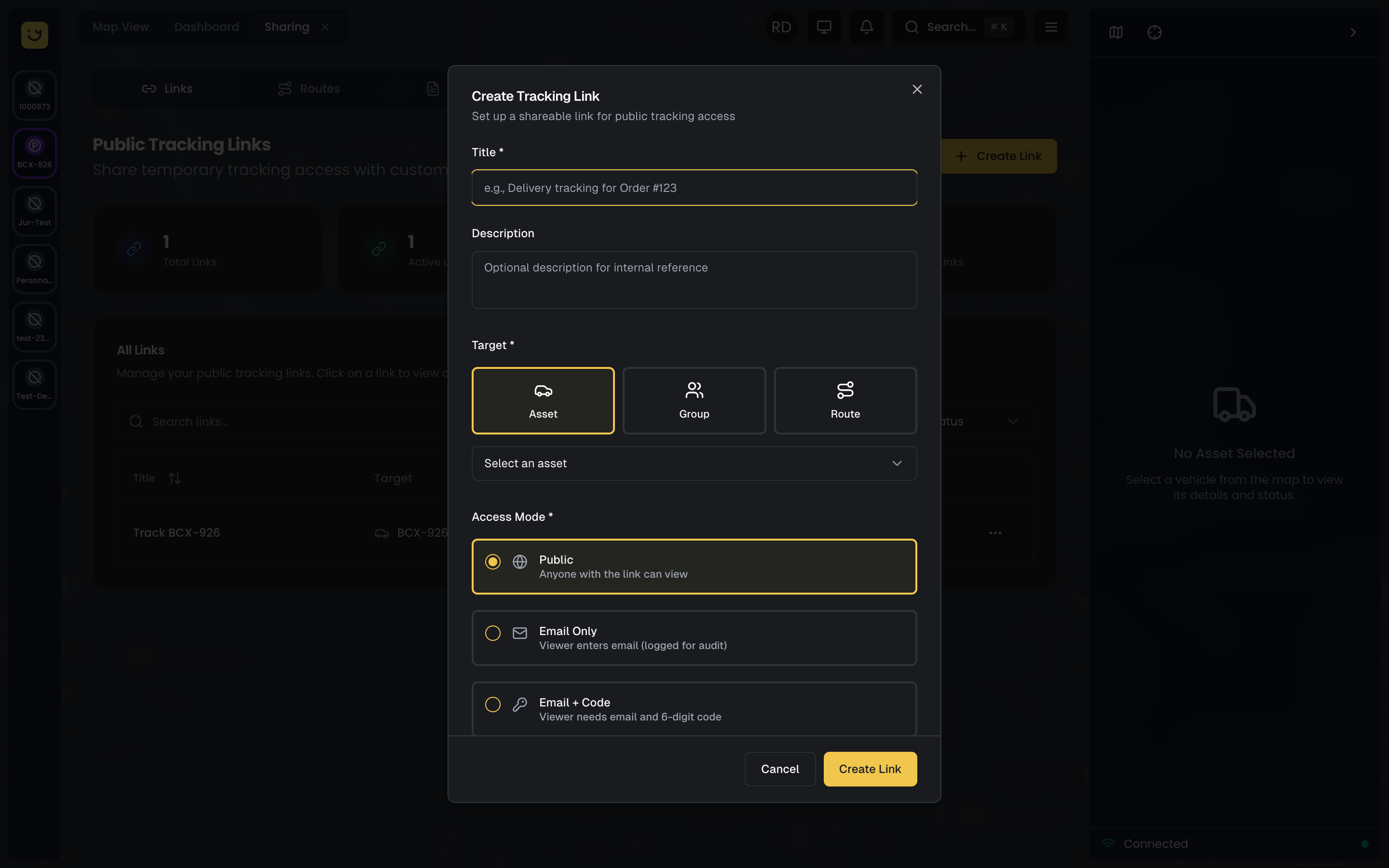Select the 1000973 asset in sidebar
This screenshot has height=868, width=1389.
tap(34, 95)
